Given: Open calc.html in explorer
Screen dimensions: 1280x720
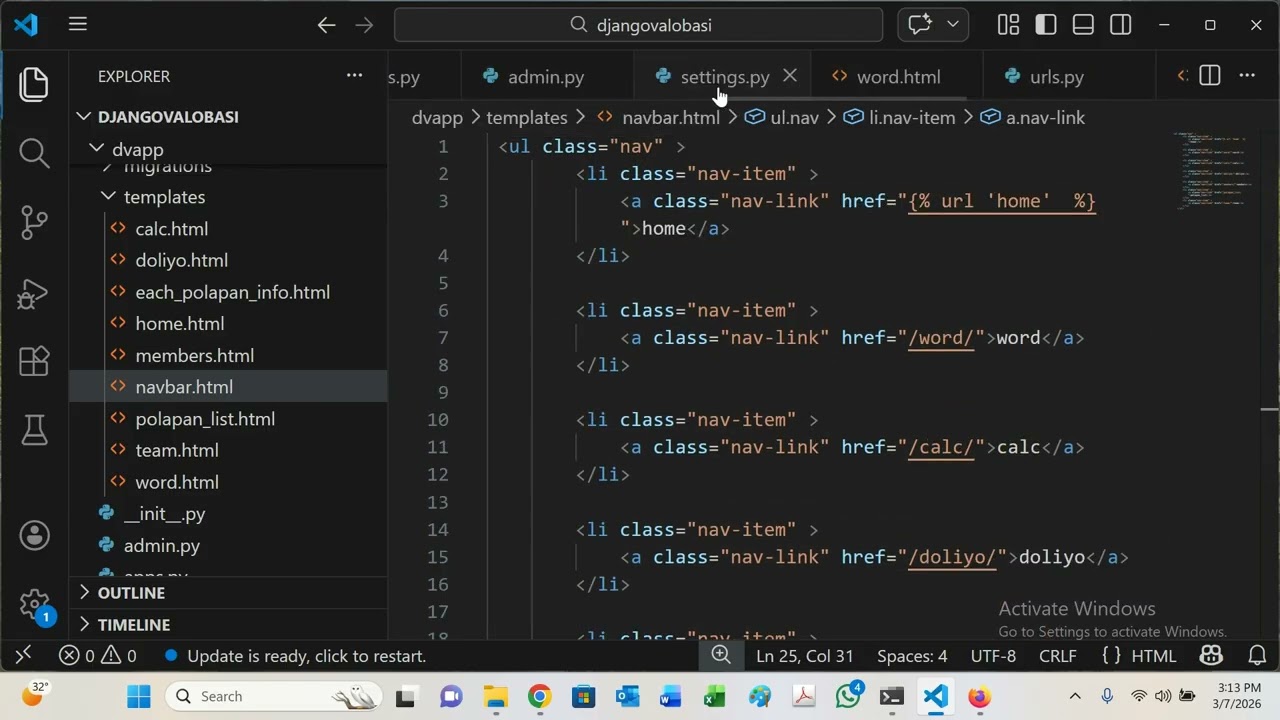Looking at the screenshot, I should (x=228, y=229).
